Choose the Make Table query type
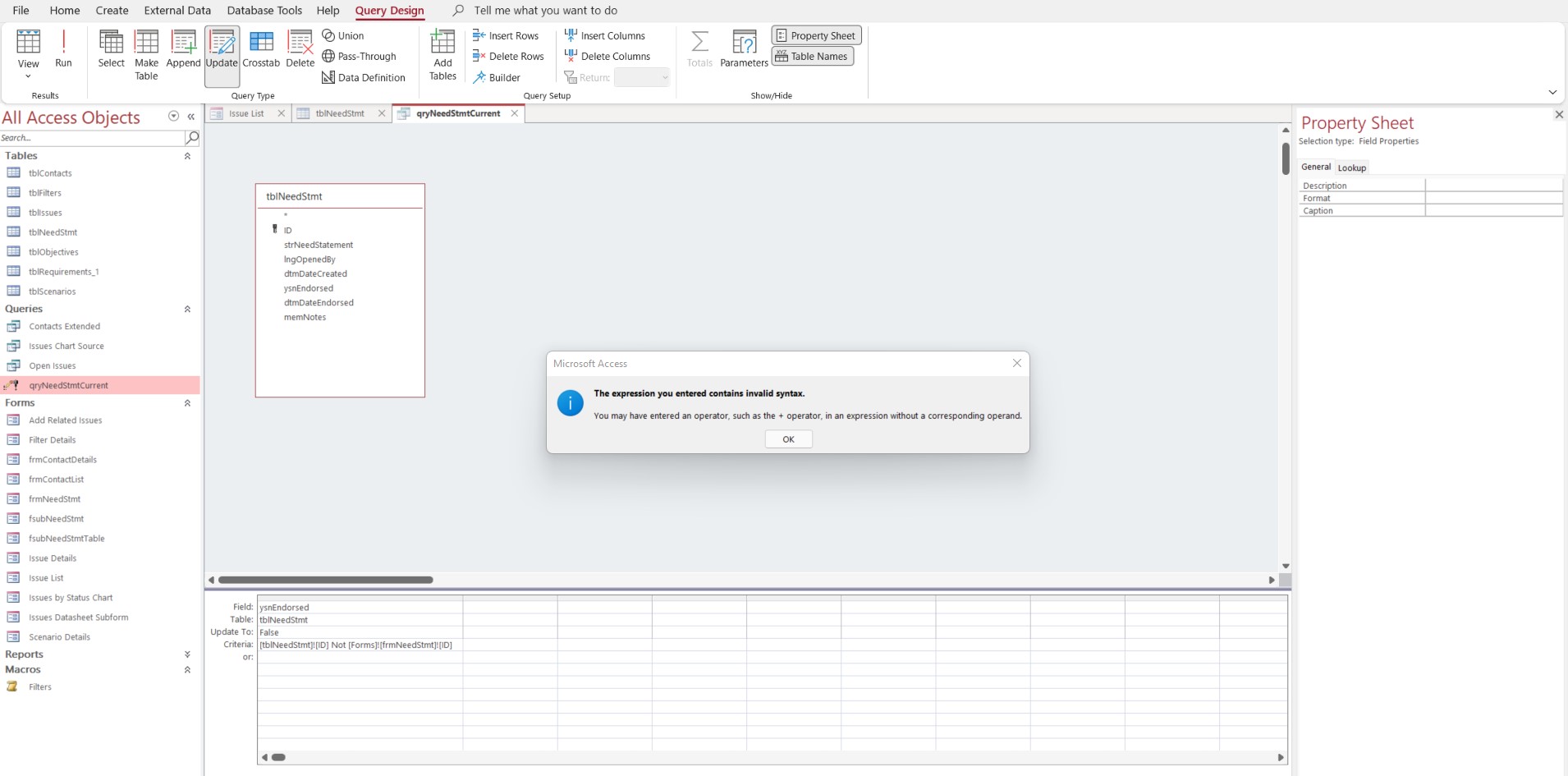Screen dimensions: 1568x776 coord(146,55)
